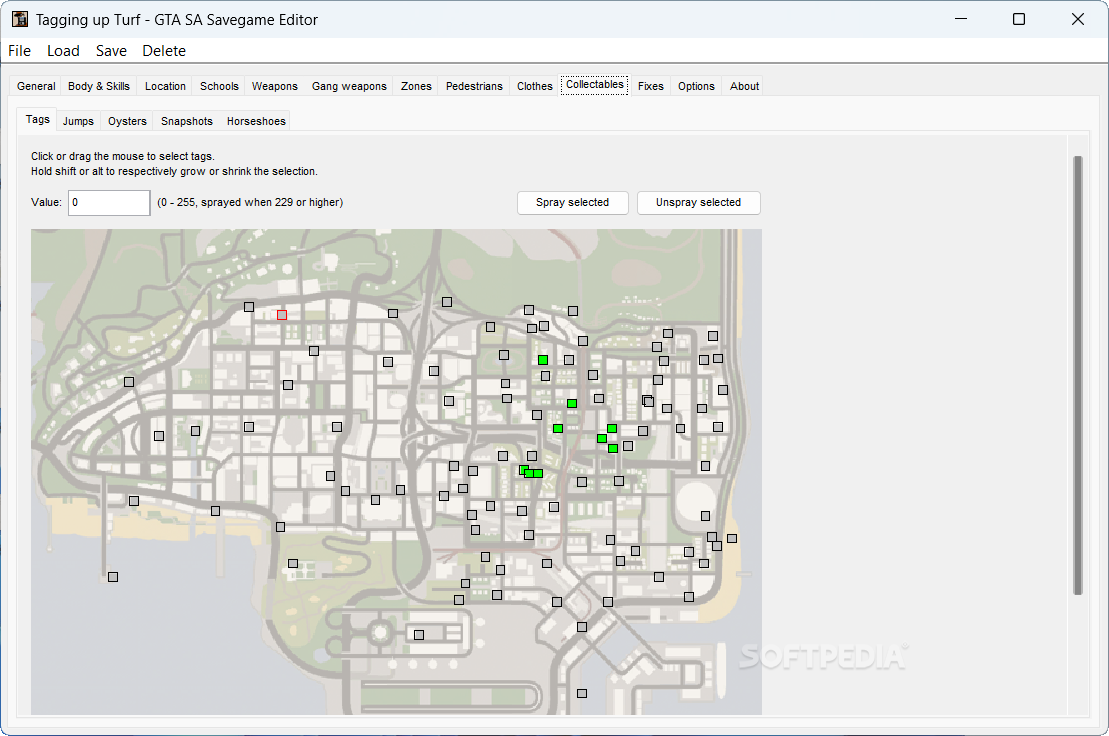Screen dimensions: 1109x736
Task: Open the Horseshoes sub-tab
Action: 256,122
